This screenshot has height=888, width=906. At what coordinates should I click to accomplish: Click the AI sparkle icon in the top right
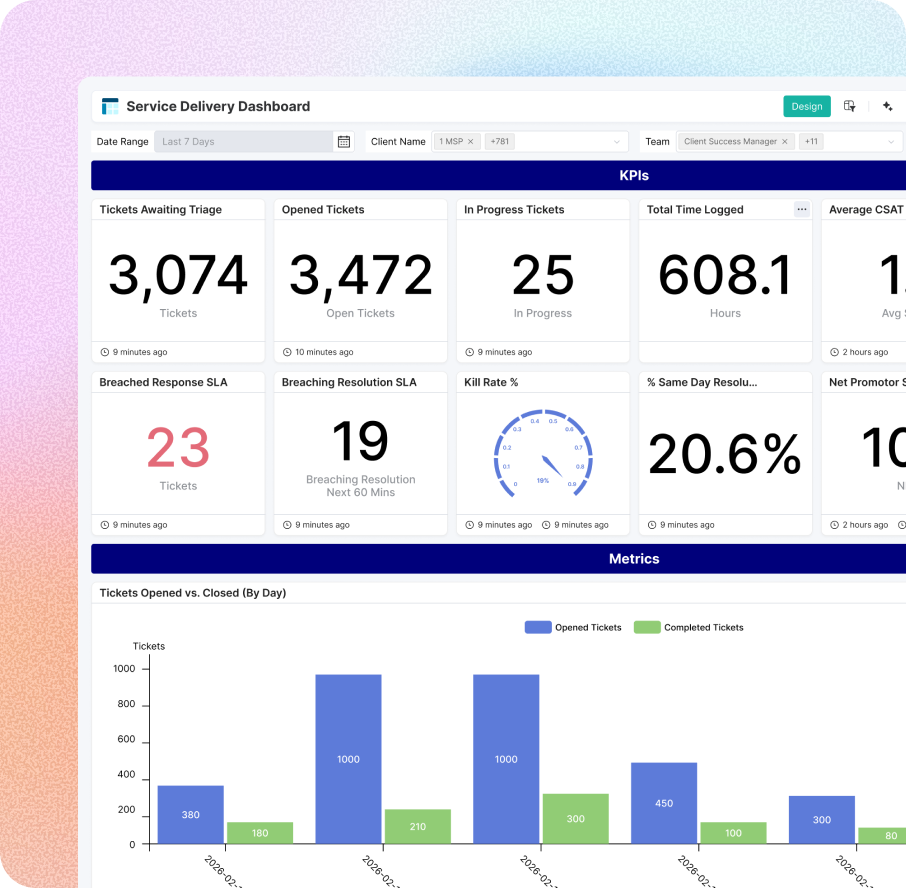[888, 106]
